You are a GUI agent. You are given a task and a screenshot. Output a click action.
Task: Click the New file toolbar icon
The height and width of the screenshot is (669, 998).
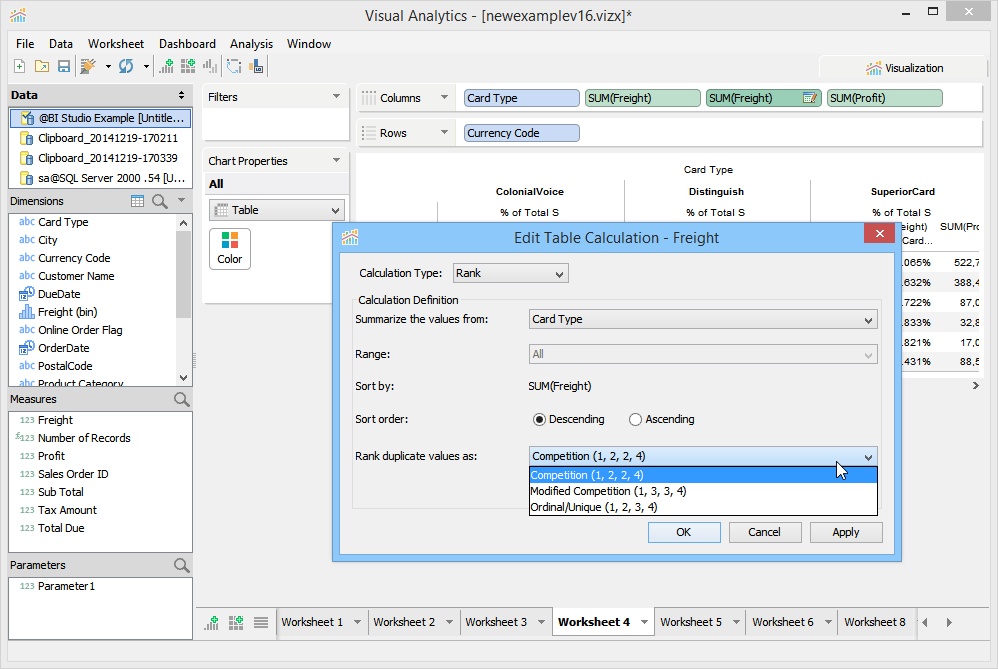[x=20, y=67]
